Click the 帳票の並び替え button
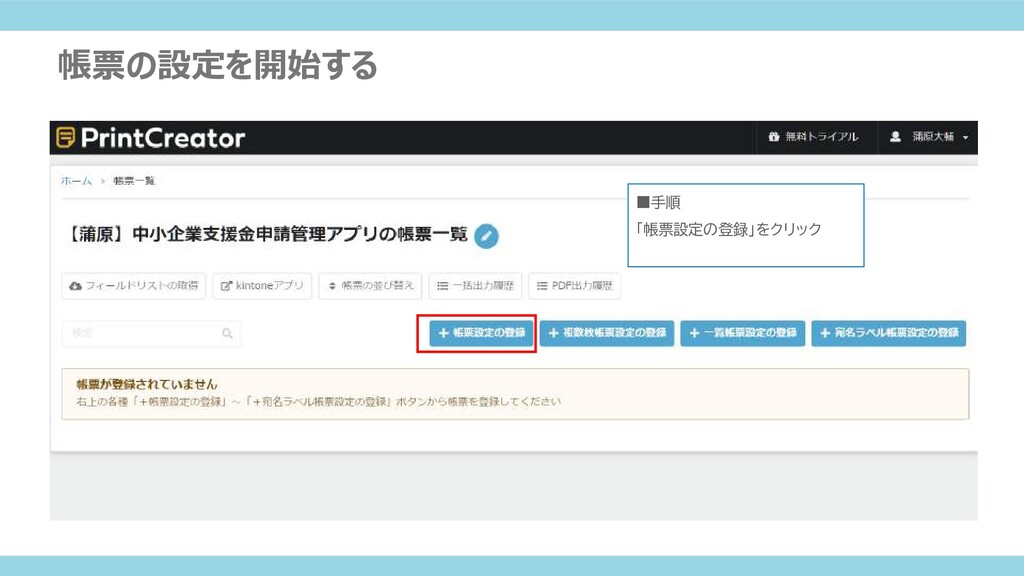 tap(370, 286)
